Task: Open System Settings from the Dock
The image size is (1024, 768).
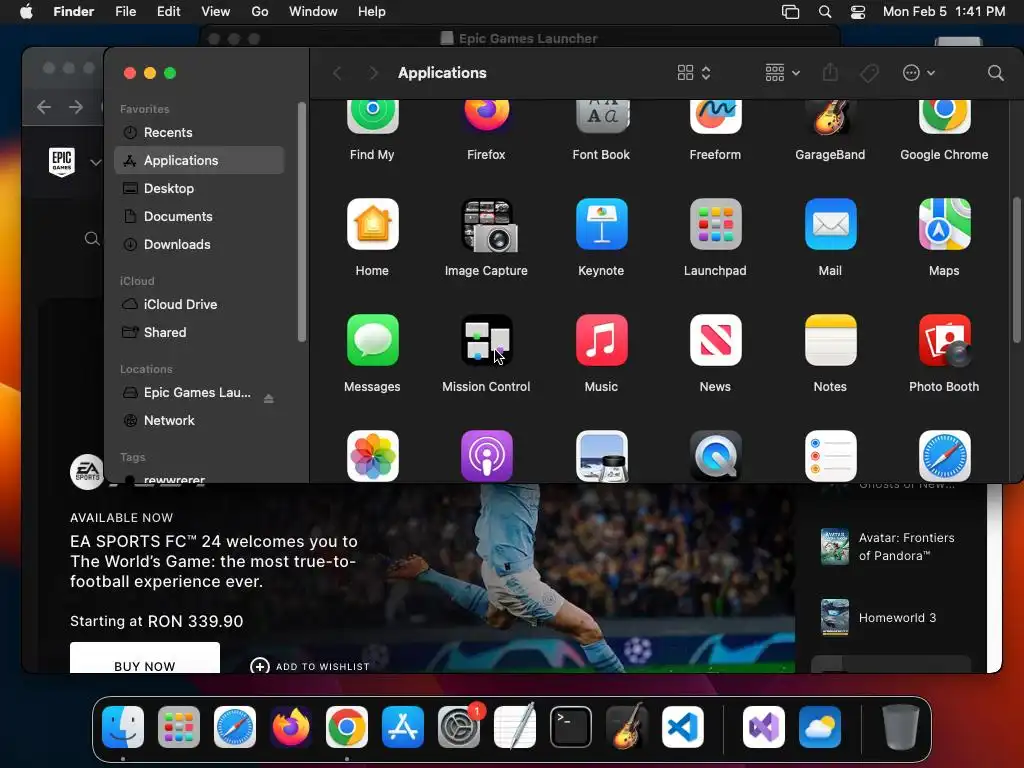Action: [459, 727]
